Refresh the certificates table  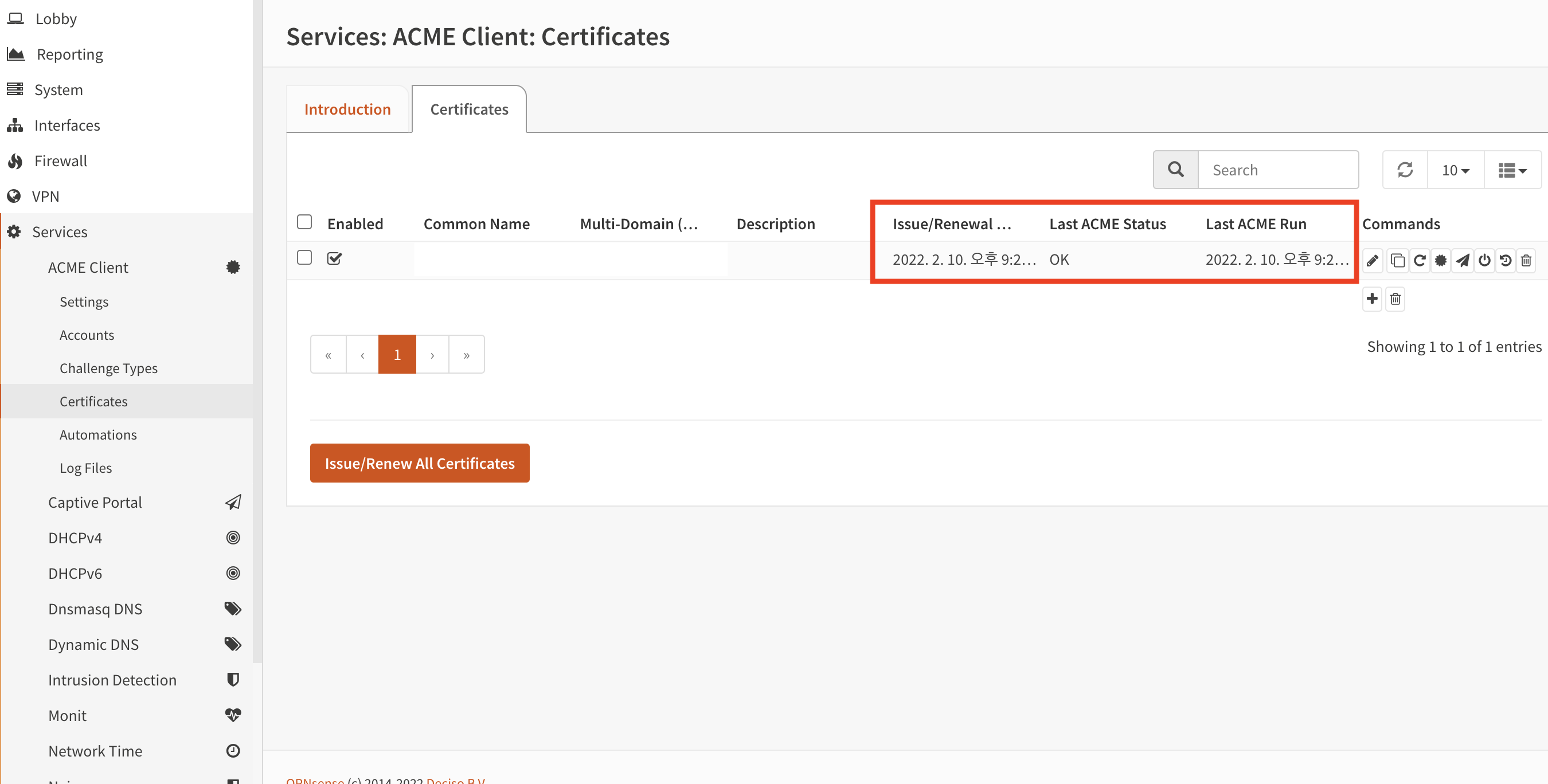pyautogui.click(x=1405, y=170)
